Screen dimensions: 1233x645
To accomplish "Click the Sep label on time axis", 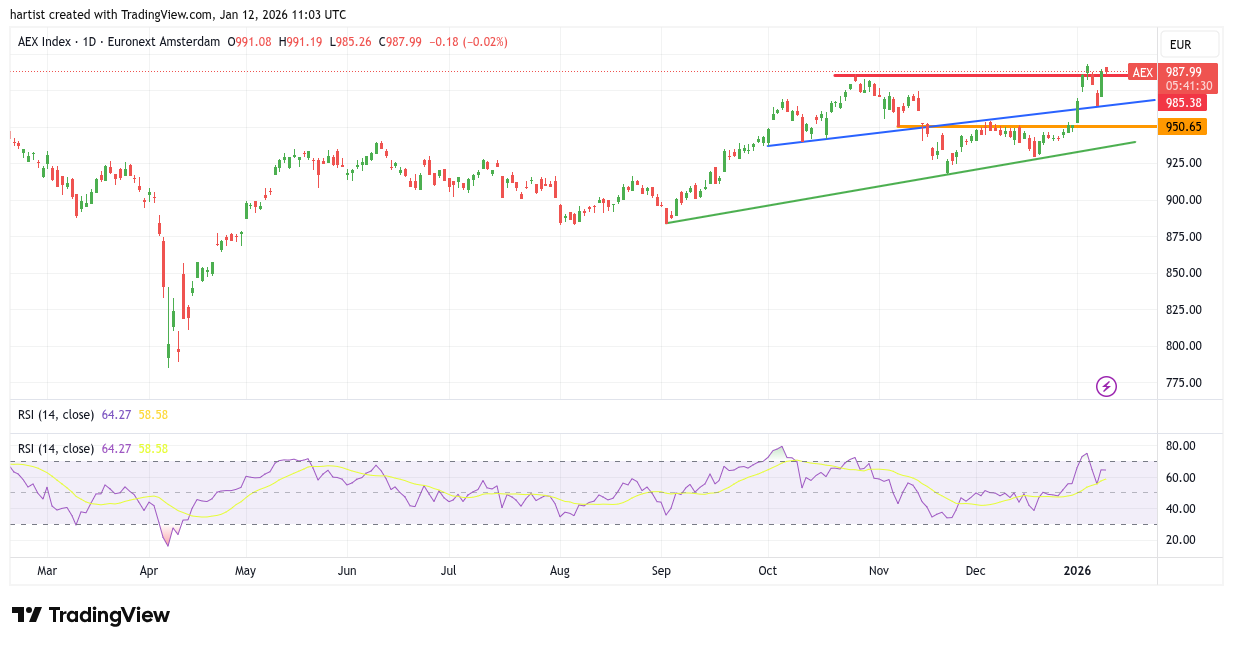I will [x=661, y=571].
